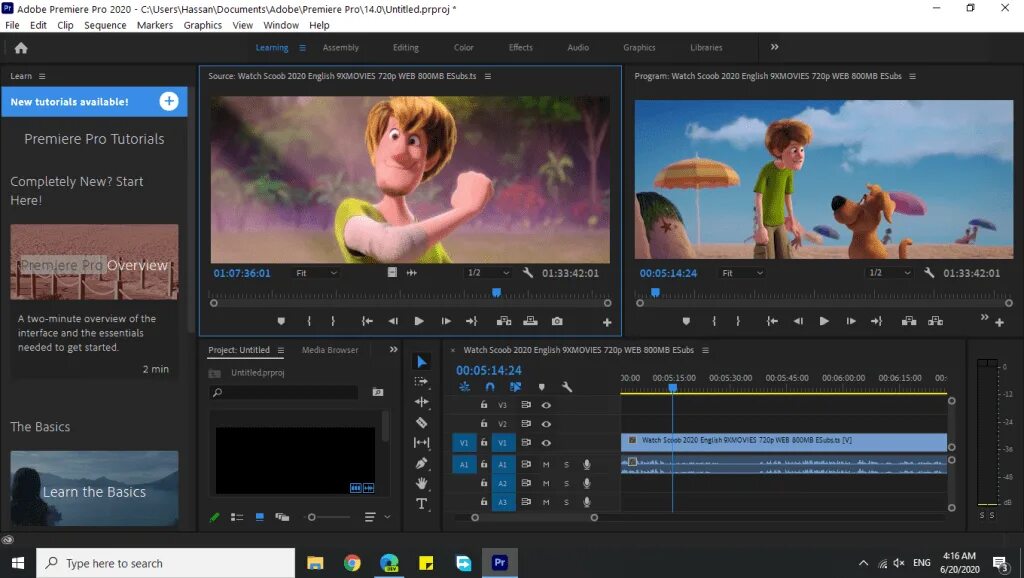Open Source monitor button editor plus

pos(607,322)
